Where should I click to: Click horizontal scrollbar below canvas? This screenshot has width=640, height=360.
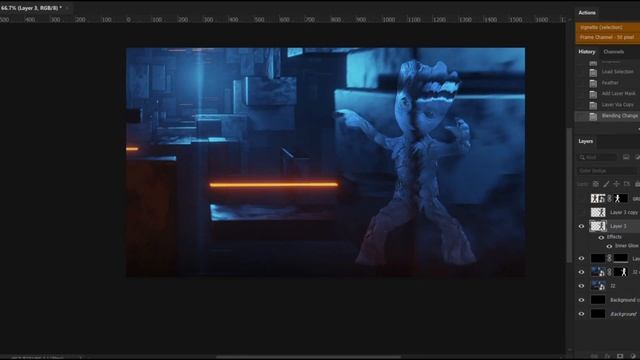pyautogui.click(x=308, y=357)
